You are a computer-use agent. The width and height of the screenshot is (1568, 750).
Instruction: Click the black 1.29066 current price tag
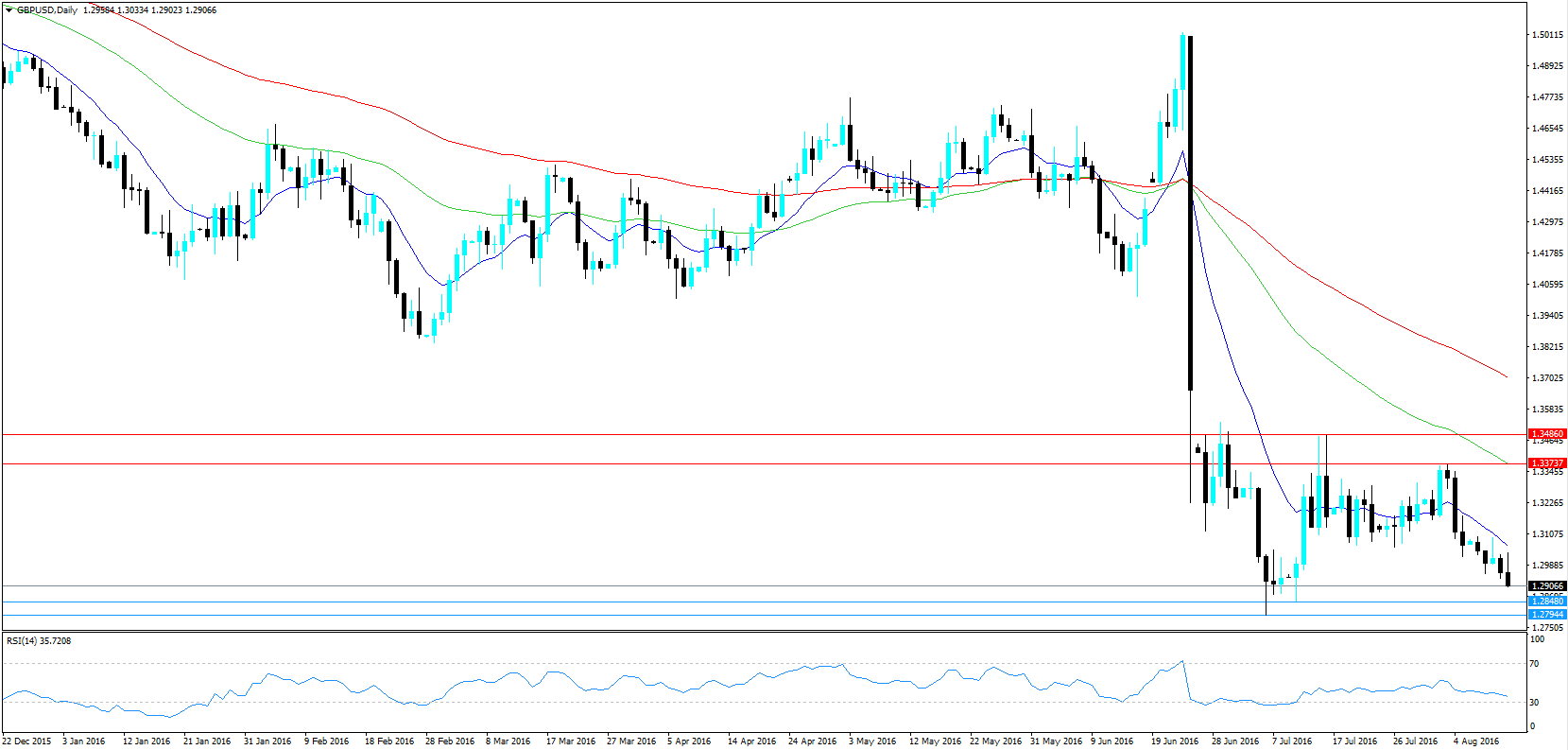(x=1547, y=586)
